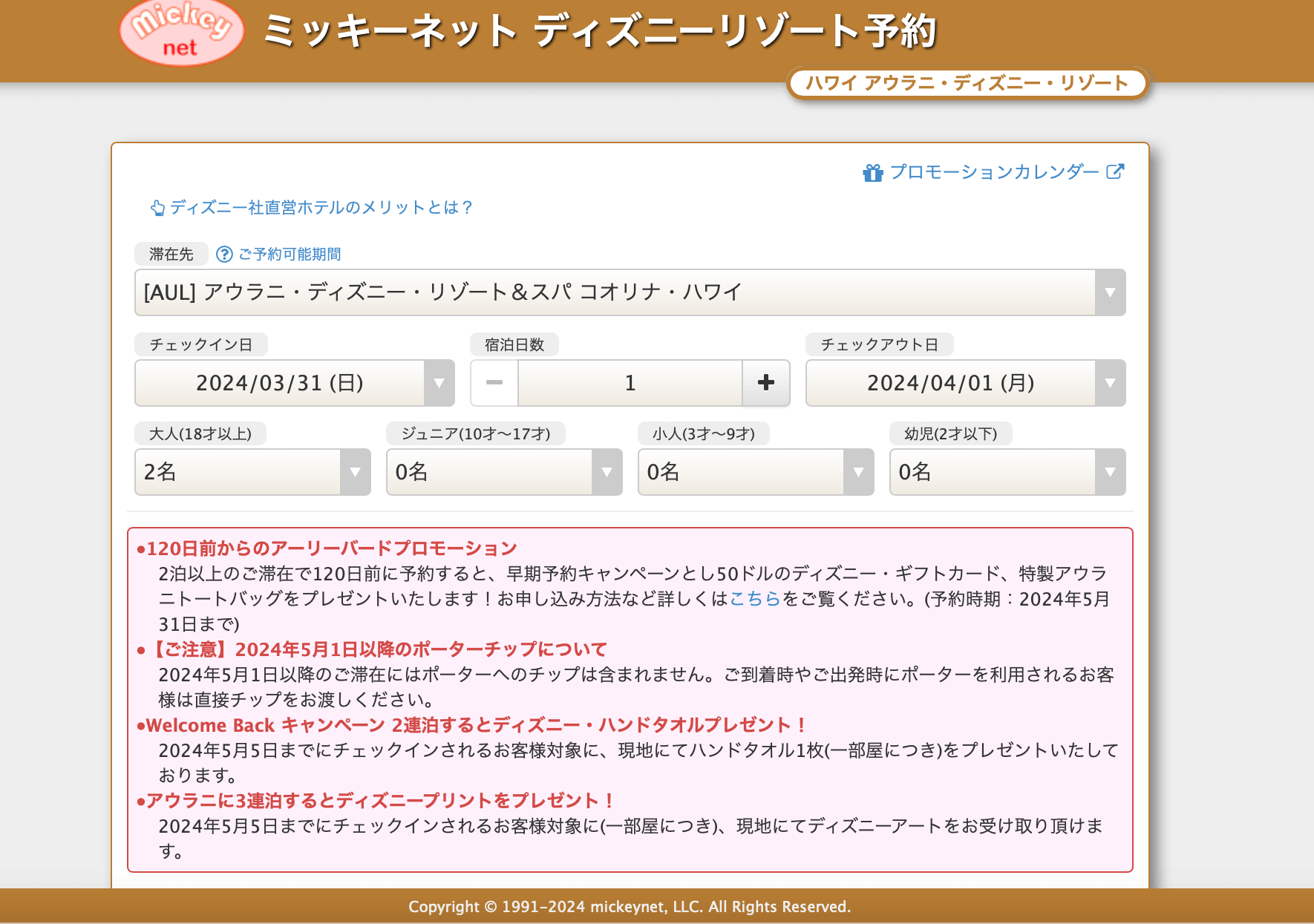1314x924 pixels.
Task: Click the pointing hand icon before ディズニー社直営ホテル
Action: [x=157, y=208]
